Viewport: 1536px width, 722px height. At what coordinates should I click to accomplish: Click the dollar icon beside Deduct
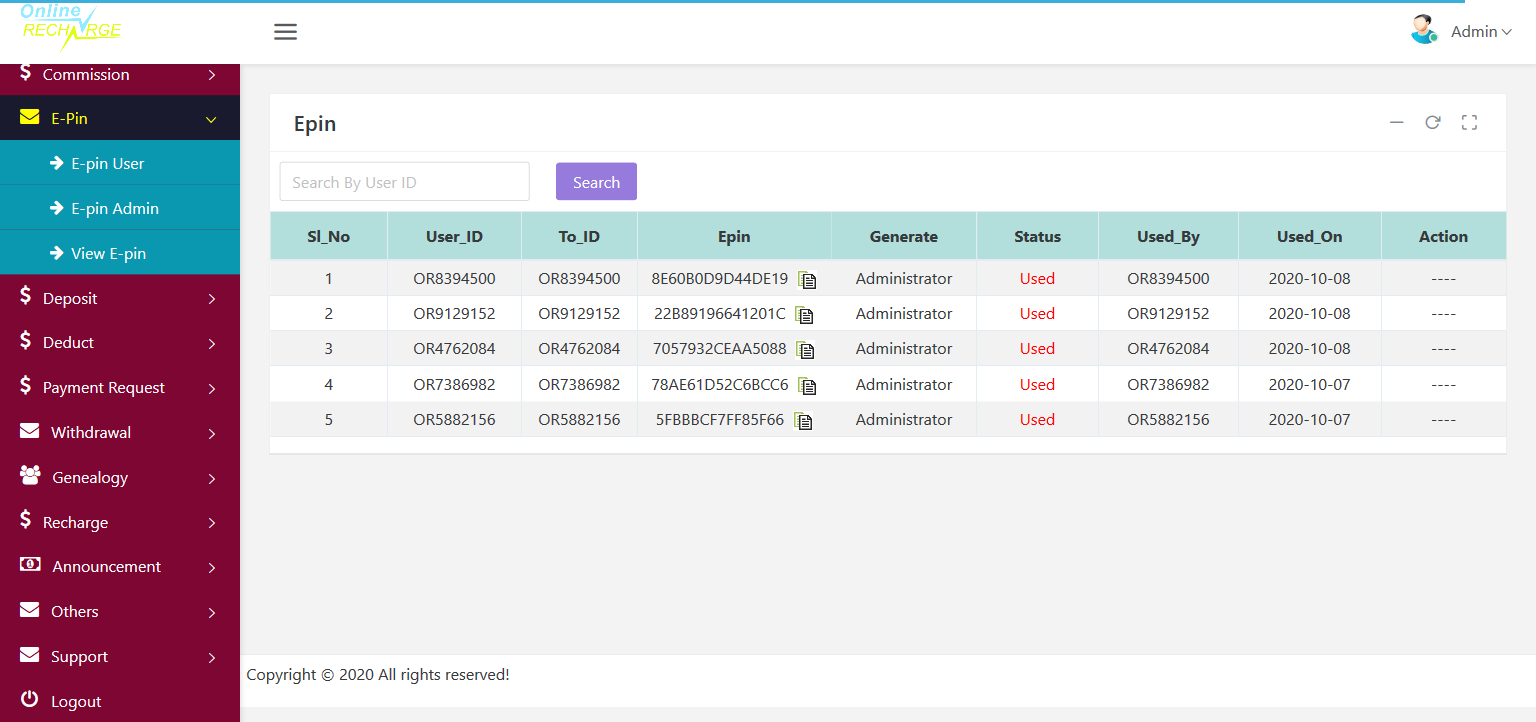[26, 341]
